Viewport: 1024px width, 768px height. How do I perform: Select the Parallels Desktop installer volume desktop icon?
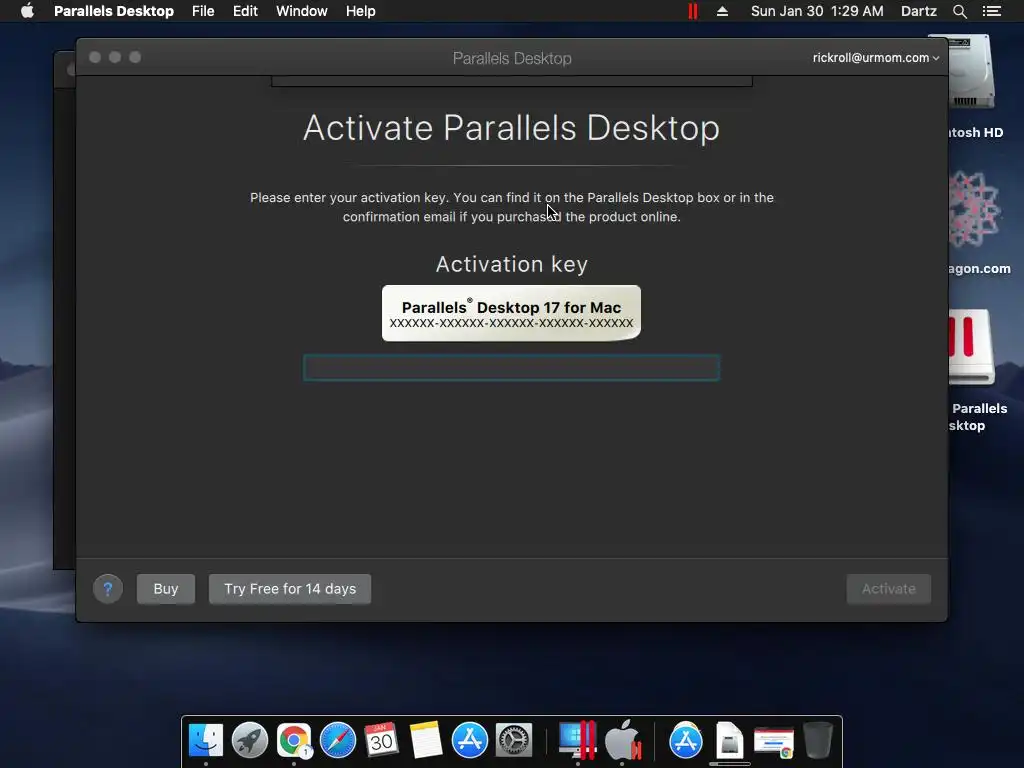(971, 347)
